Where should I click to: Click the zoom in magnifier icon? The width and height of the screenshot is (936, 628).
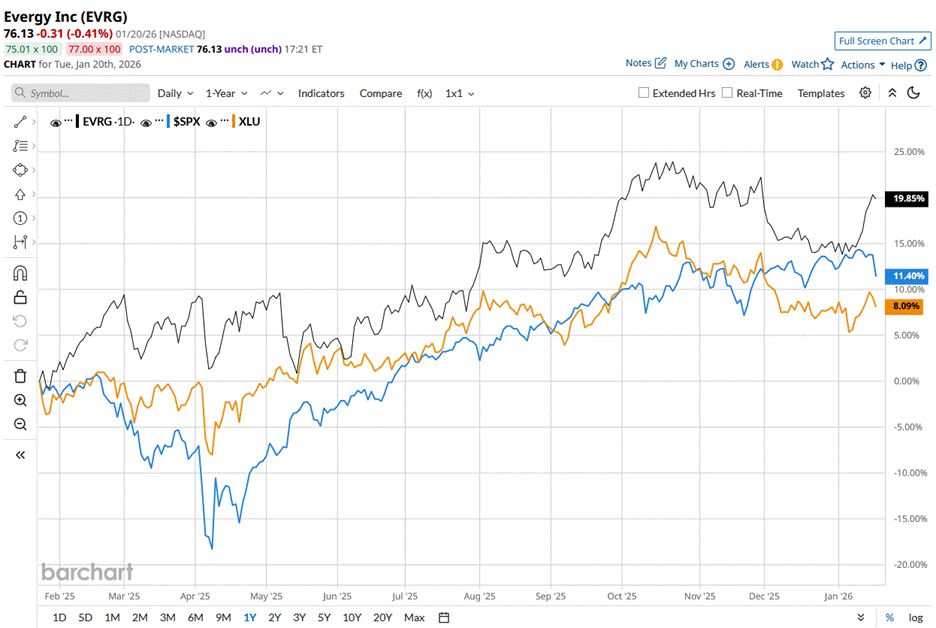20,400
